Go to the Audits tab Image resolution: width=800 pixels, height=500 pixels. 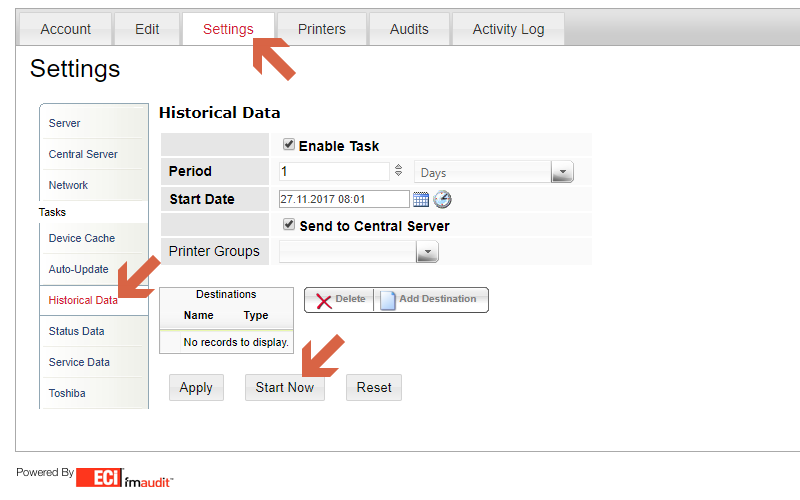pos(410,29)
